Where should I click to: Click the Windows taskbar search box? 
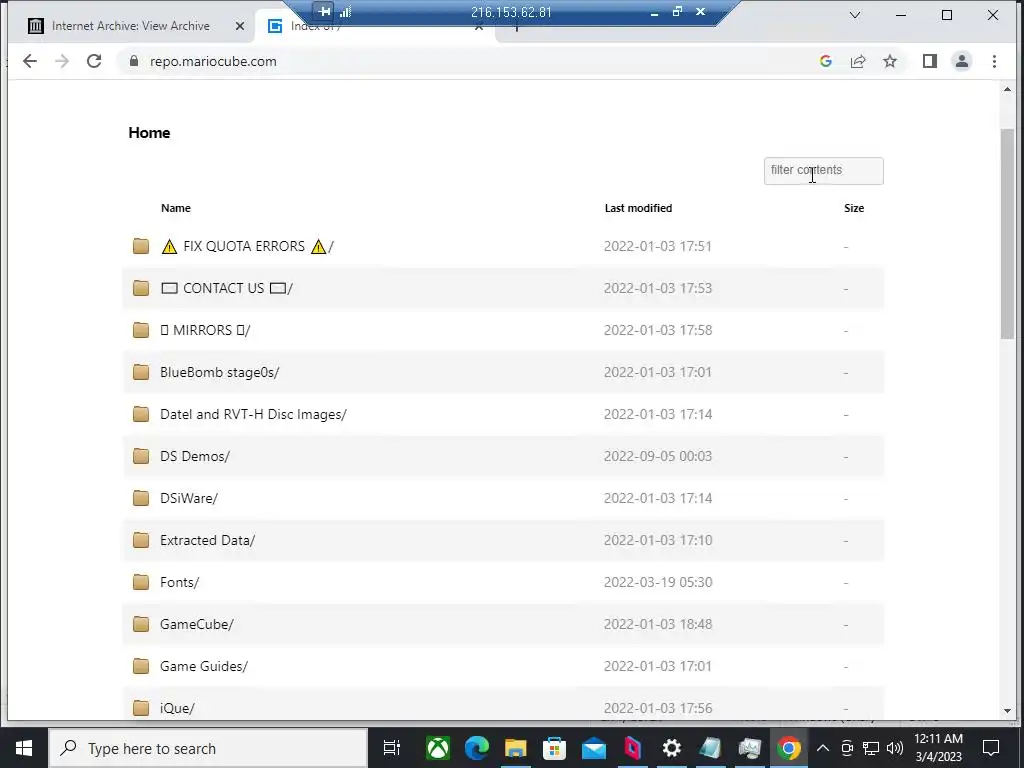[x=208, y=748]
